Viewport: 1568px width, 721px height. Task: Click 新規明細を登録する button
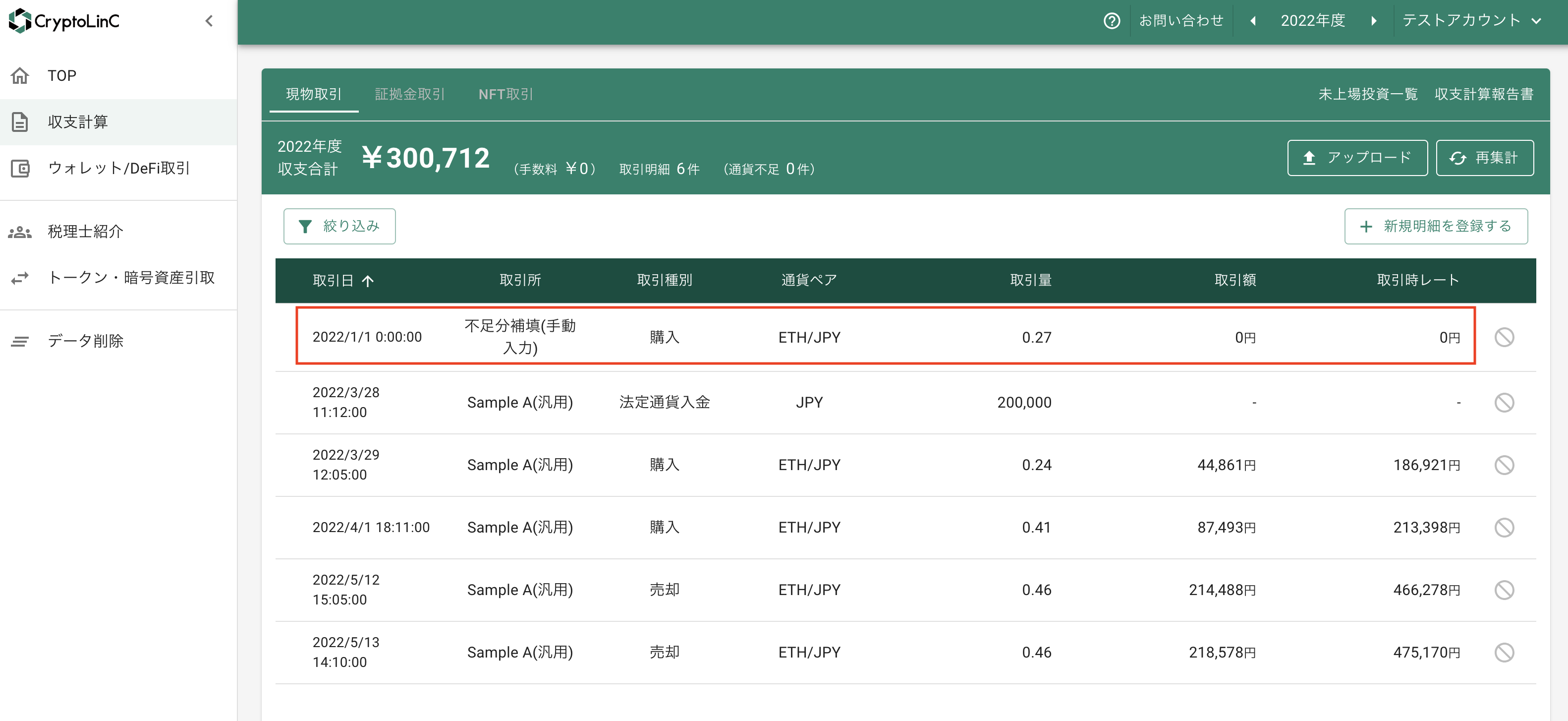click(x=1435, y=227)
